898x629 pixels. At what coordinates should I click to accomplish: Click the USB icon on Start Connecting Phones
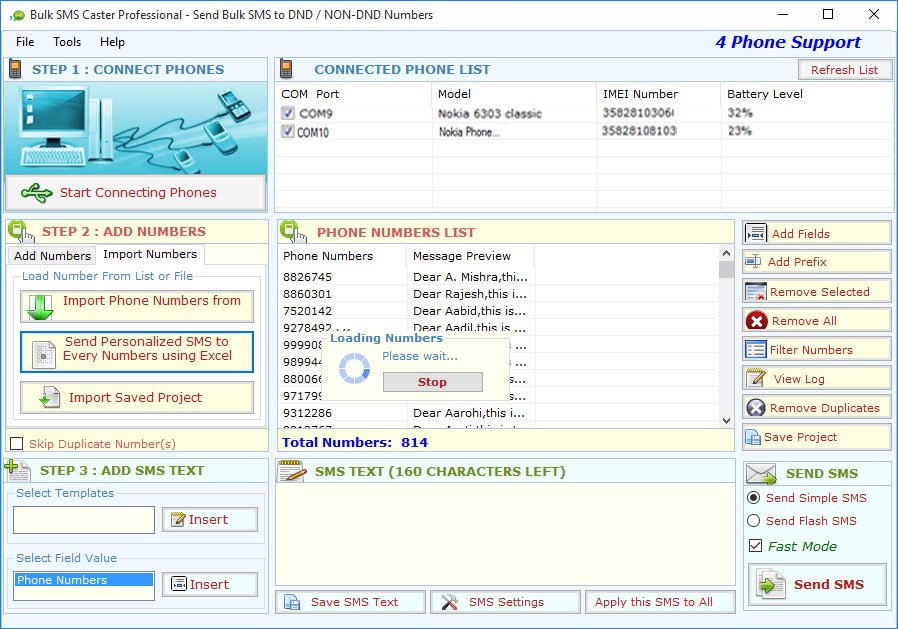pos(37,193)
